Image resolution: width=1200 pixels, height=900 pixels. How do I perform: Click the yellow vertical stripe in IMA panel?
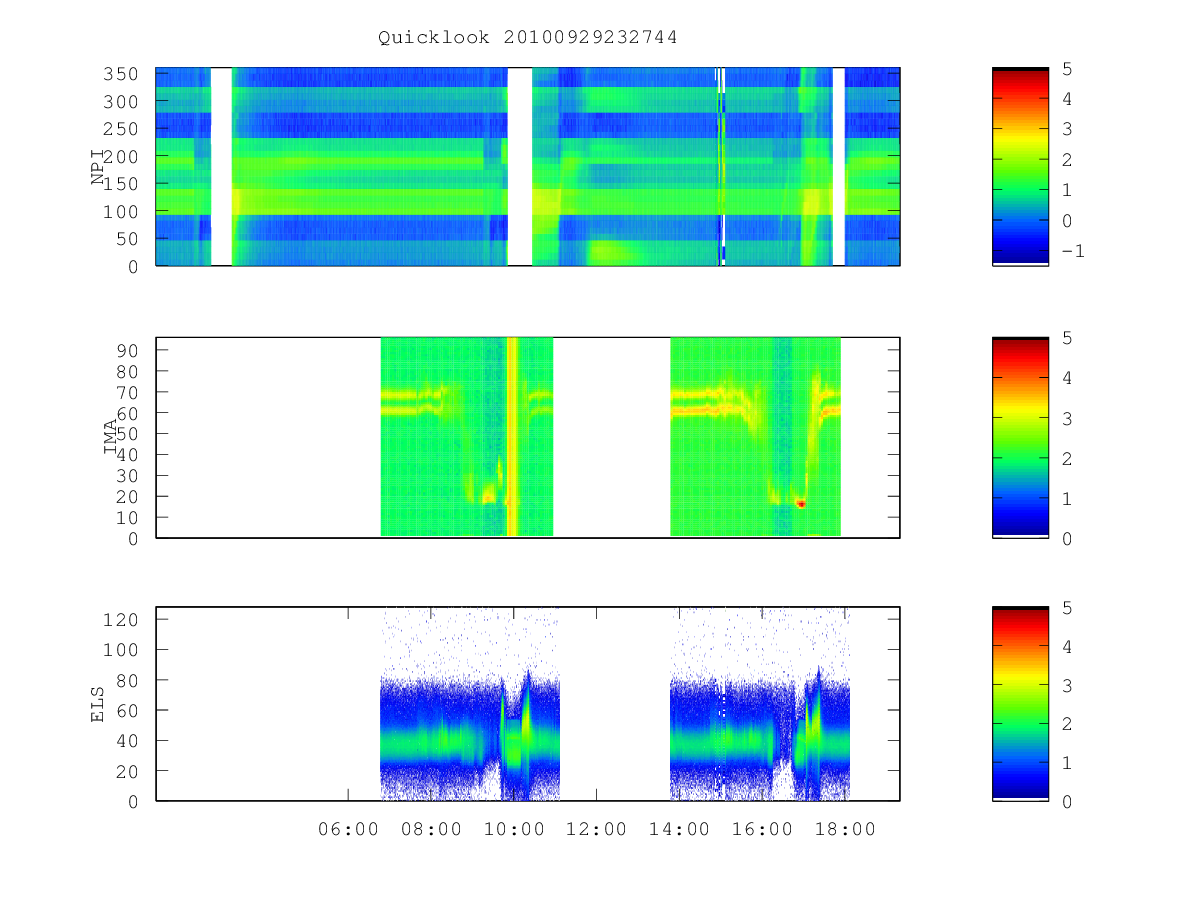(x=512, y=437)
